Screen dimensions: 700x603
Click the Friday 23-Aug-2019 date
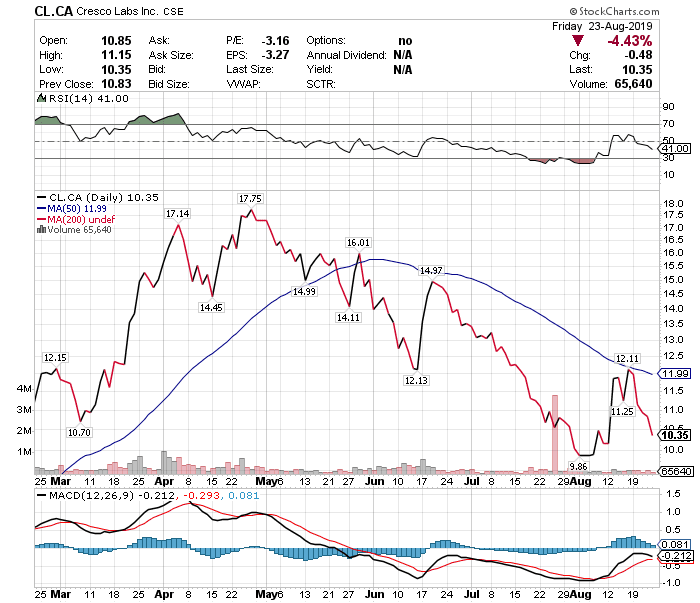[x=602, y=26]
